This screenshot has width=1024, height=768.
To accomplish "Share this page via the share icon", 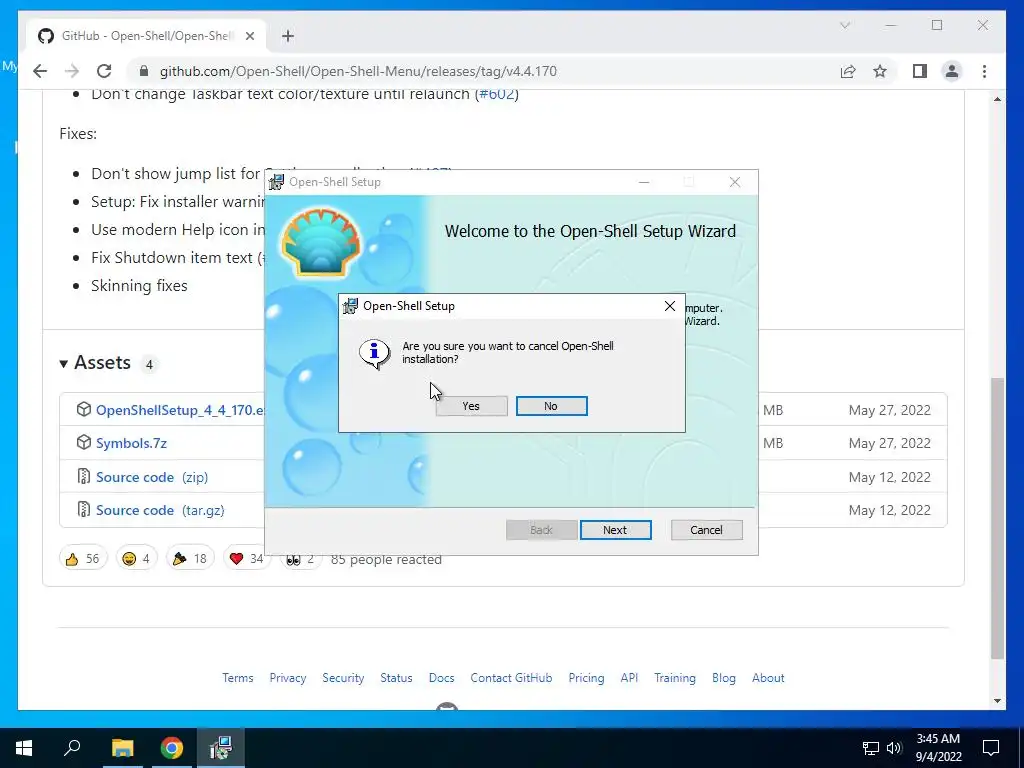I will (848, 71).
